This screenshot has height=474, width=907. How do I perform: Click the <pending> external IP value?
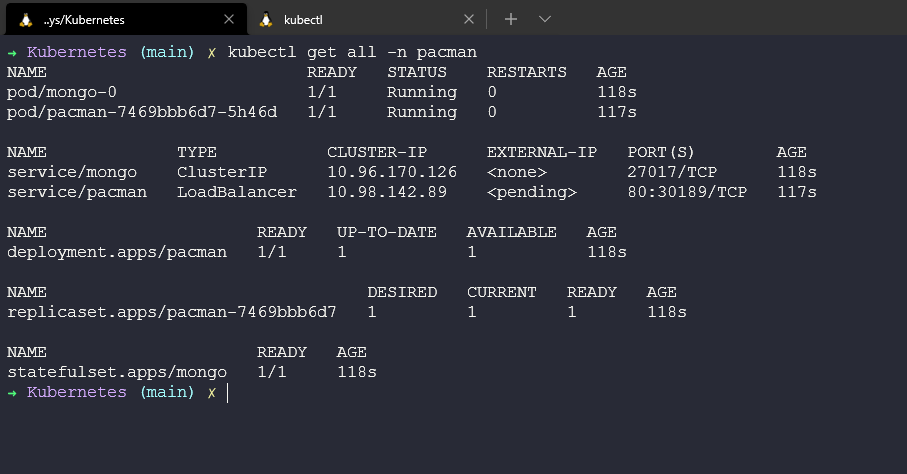coord(532,192)
